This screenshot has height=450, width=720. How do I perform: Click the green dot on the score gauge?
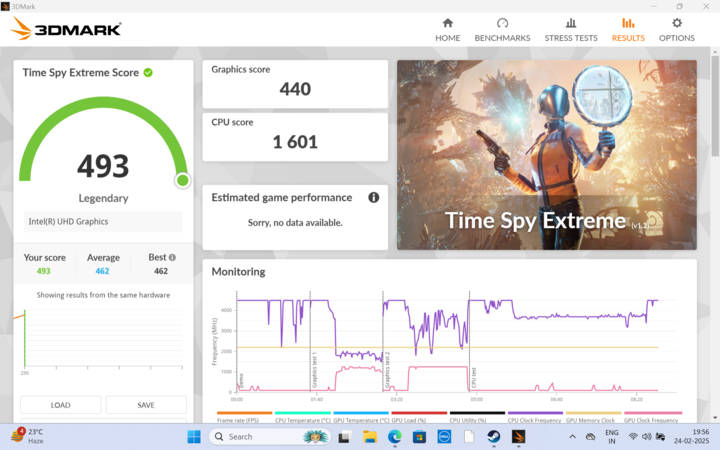[x=182, y=180]
